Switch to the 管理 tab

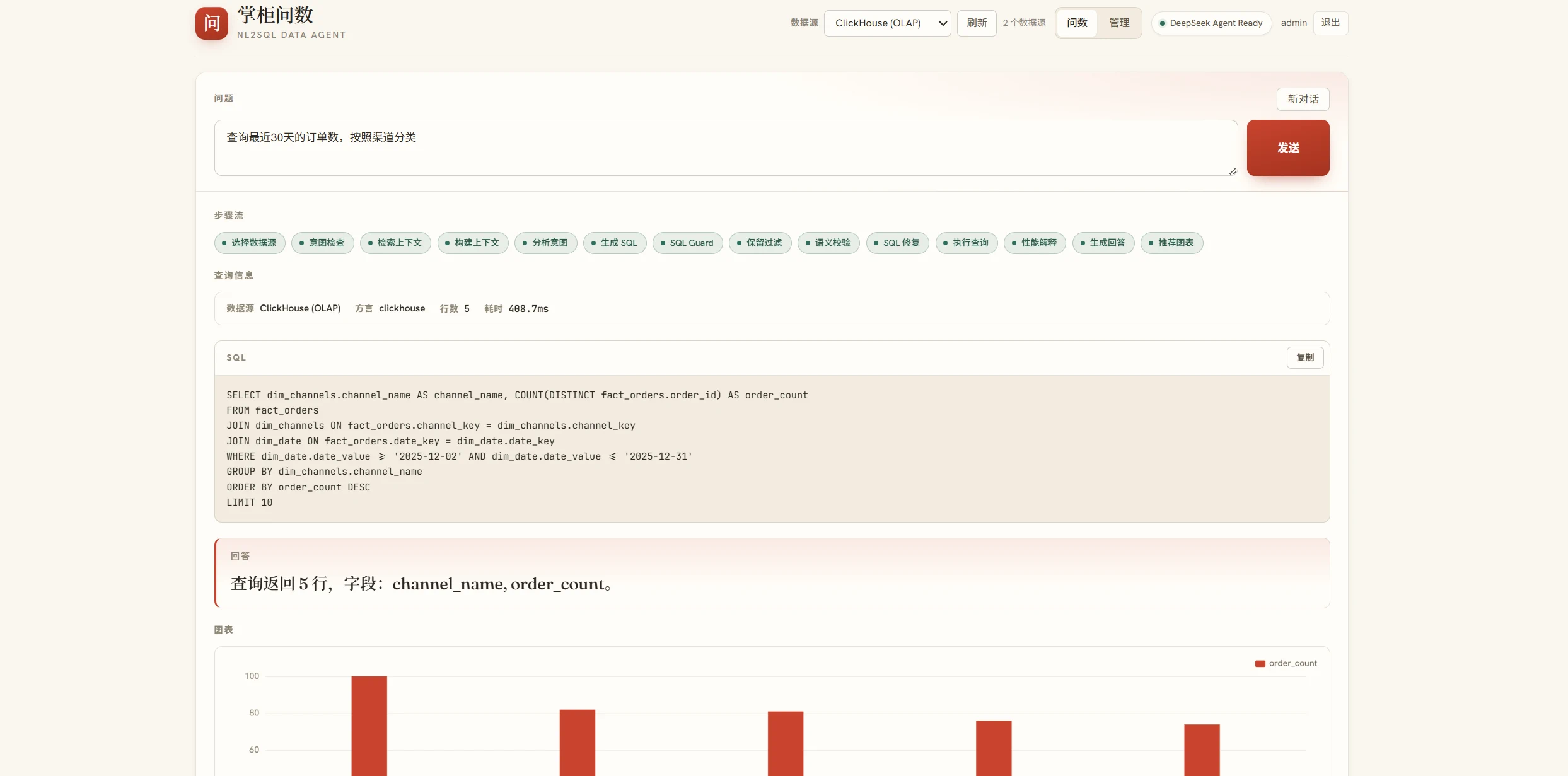[1119, 23]
